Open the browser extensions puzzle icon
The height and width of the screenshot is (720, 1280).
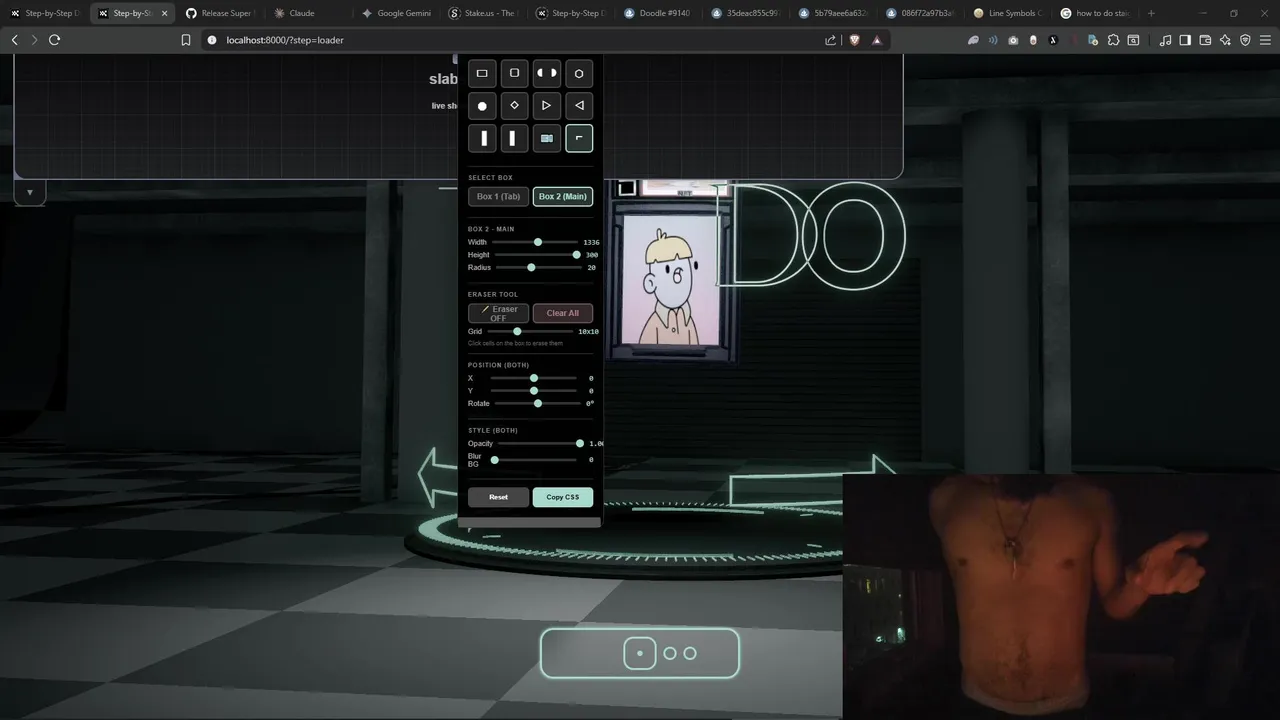[1113, 40]
